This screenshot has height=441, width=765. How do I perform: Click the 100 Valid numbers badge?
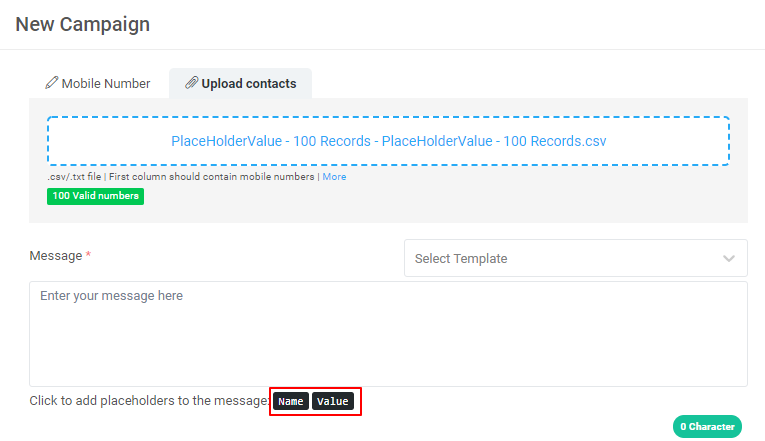(95, 196)
